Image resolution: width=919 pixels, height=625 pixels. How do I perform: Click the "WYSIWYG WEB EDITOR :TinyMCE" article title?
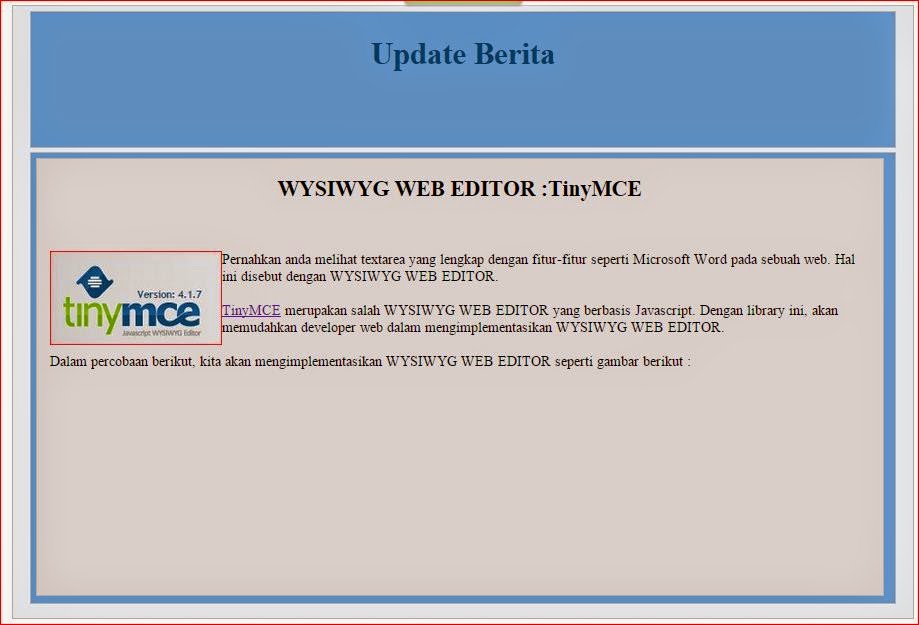click(x=460, y=189)
